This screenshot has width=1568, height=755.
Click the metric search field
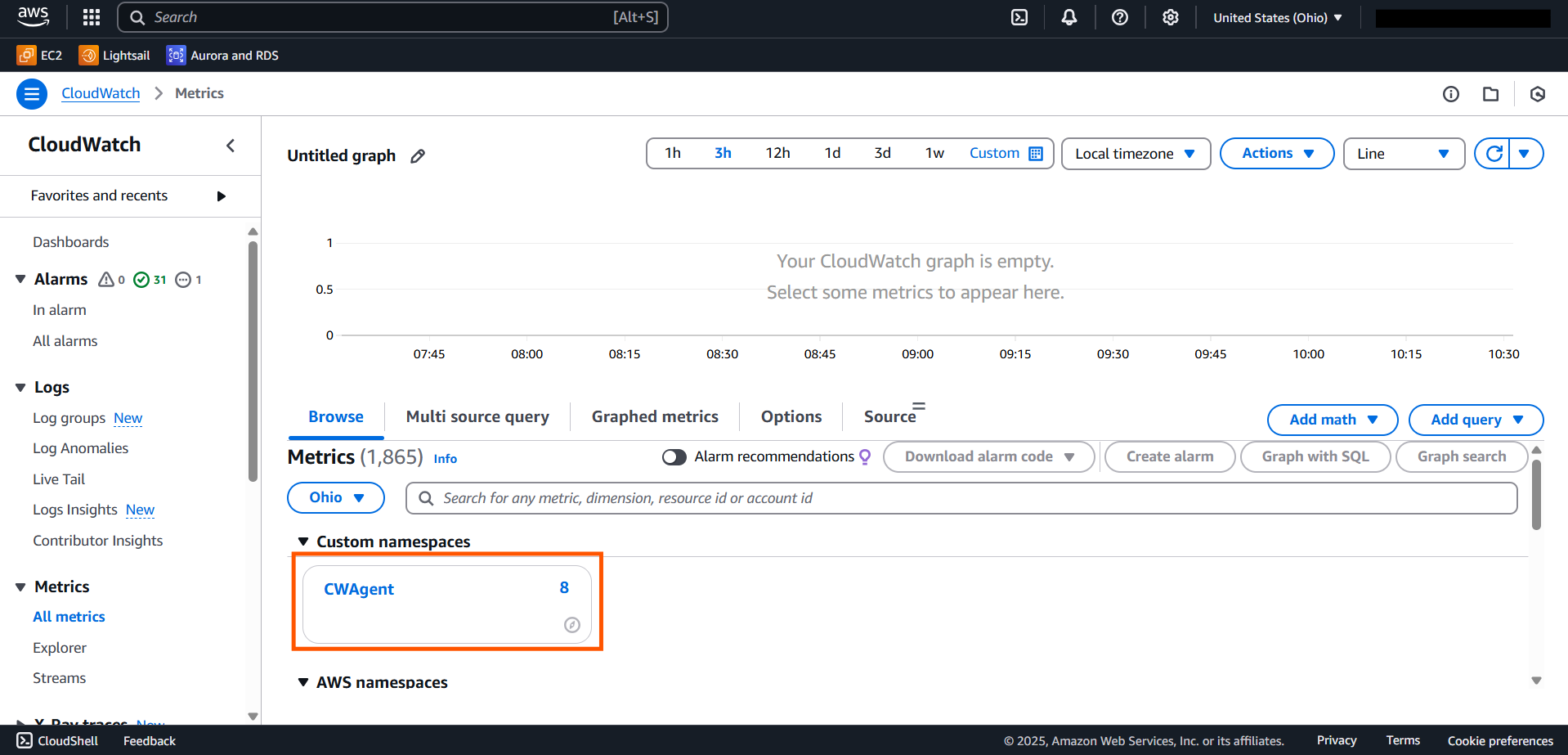[961, 498]
